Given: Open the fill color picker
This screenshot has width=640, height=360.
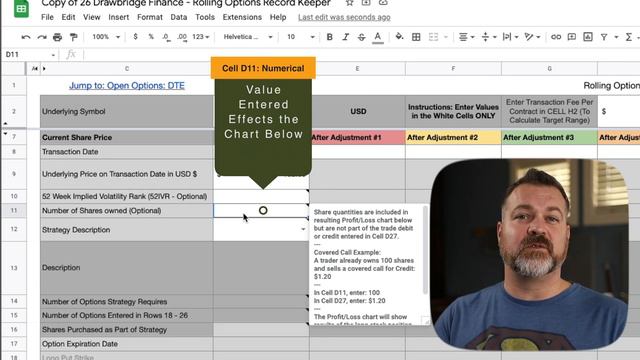Looking at the screenshot, I should pos(399,37).
